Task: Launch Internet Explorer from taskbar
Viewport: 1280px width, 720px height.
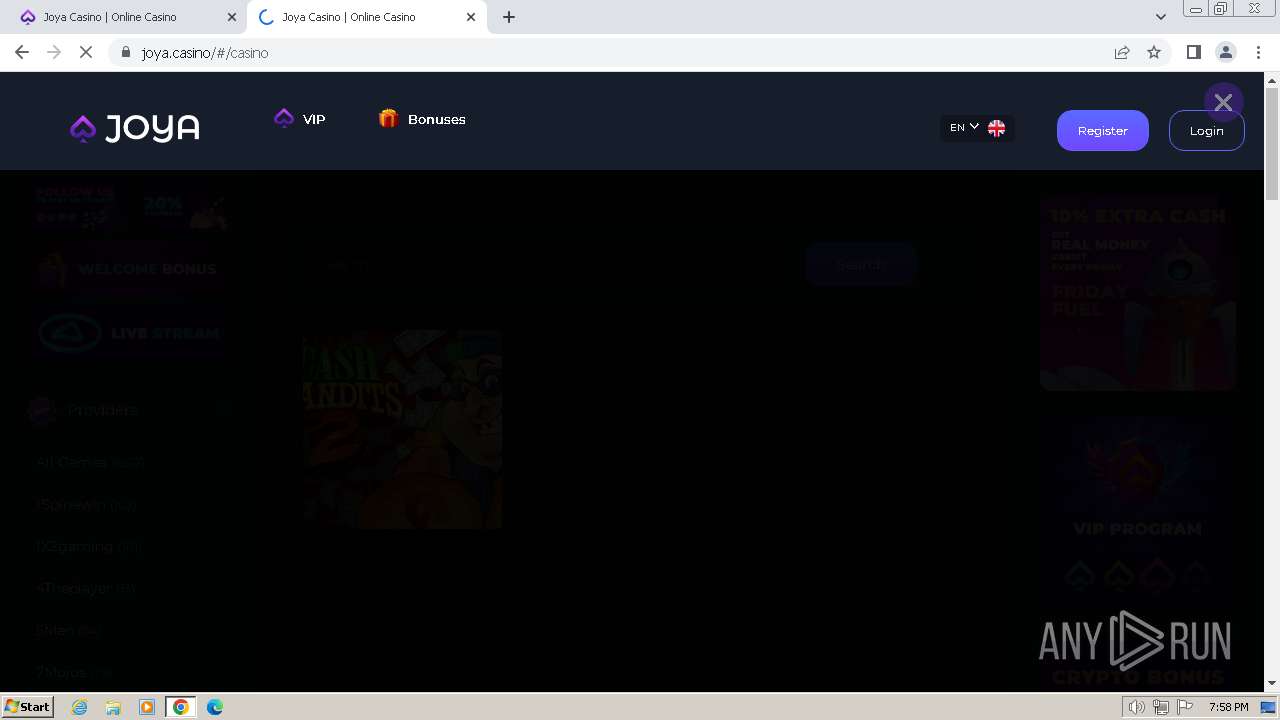Action: click(80, 707)
